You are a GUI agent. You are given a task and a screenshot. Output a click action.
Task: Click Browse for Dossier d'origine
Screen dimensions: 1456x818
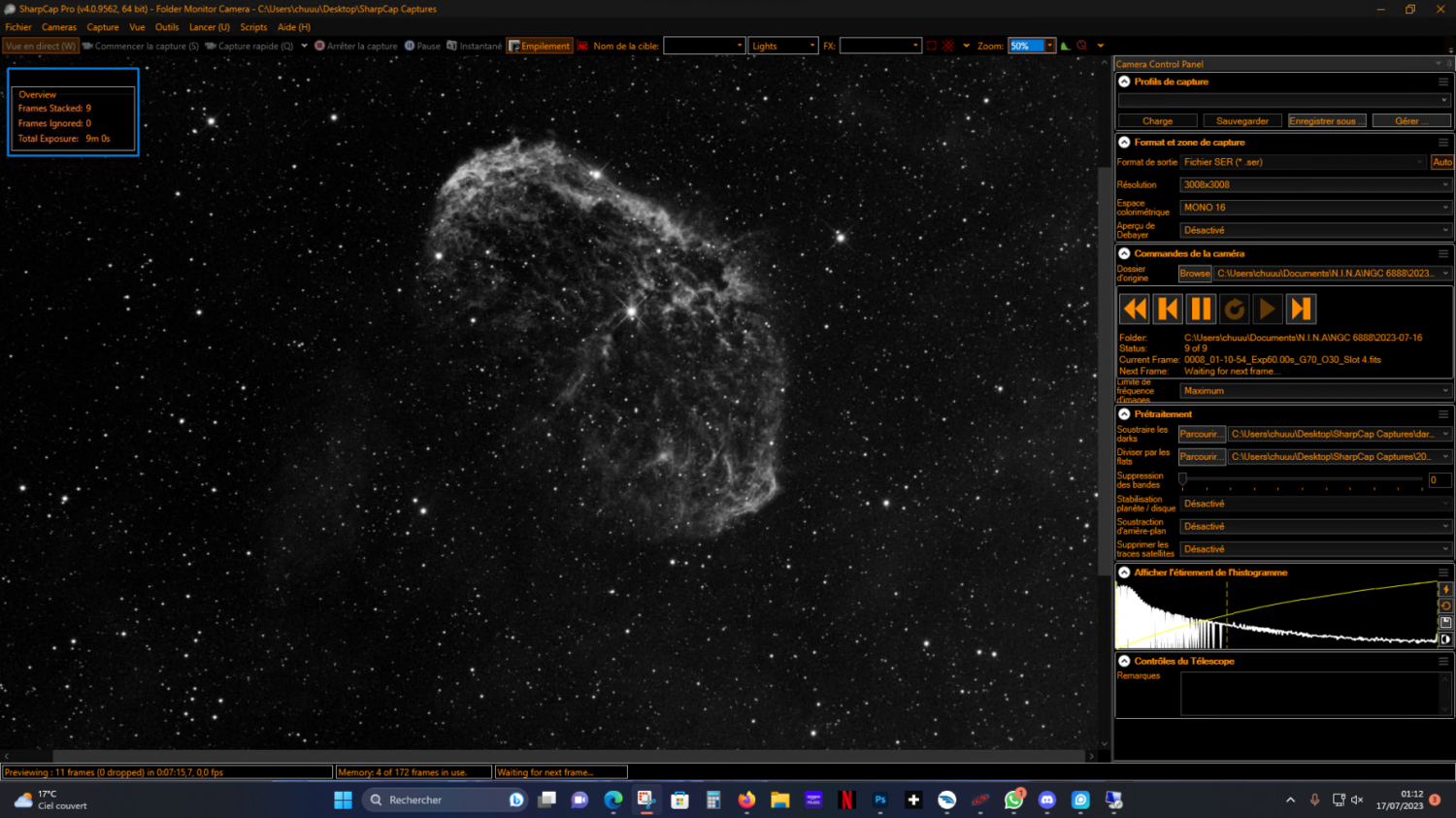pyautogui.click(x=1195, y=274)
